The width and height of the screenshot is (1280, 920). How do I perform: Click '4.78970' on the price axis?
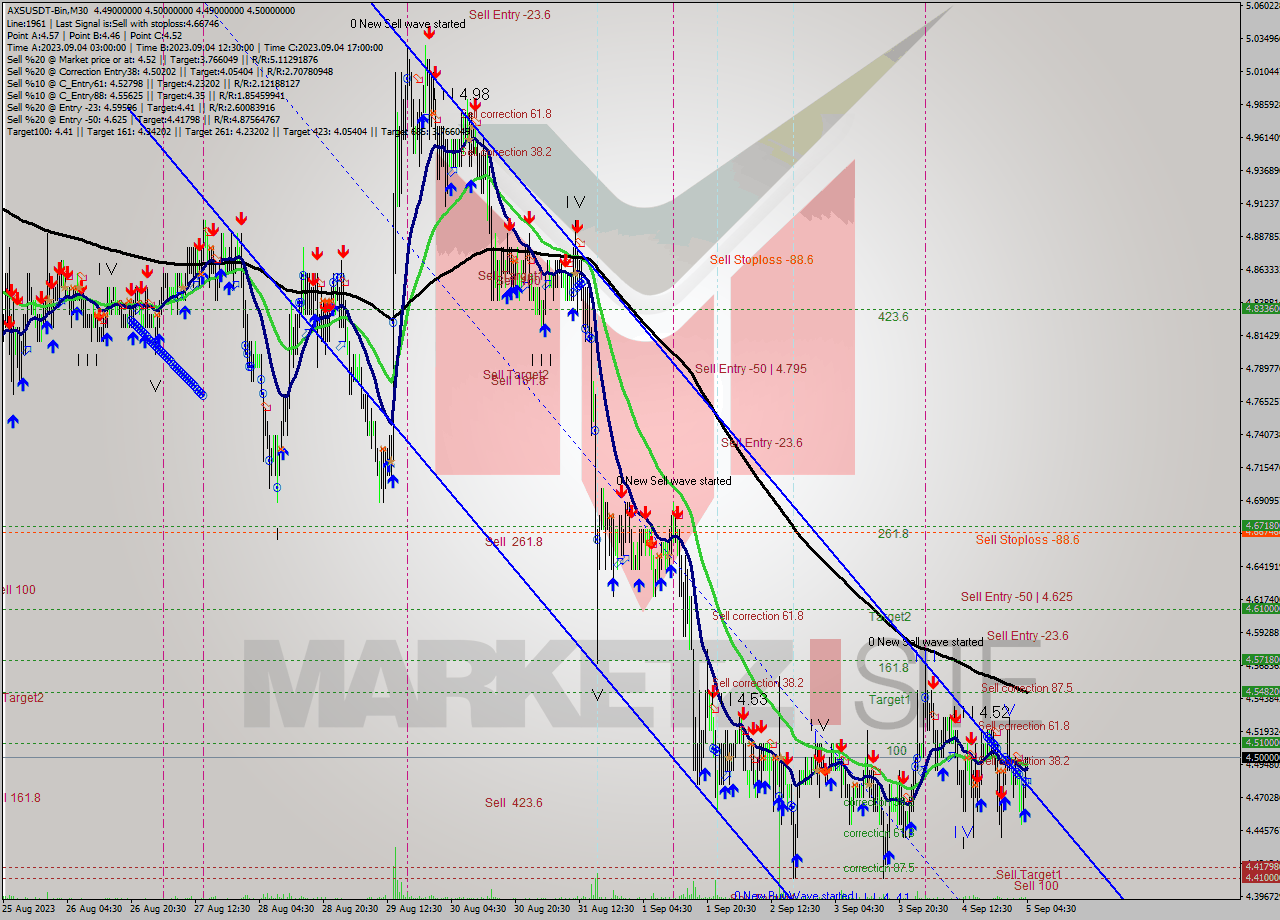click(1262, 369)
